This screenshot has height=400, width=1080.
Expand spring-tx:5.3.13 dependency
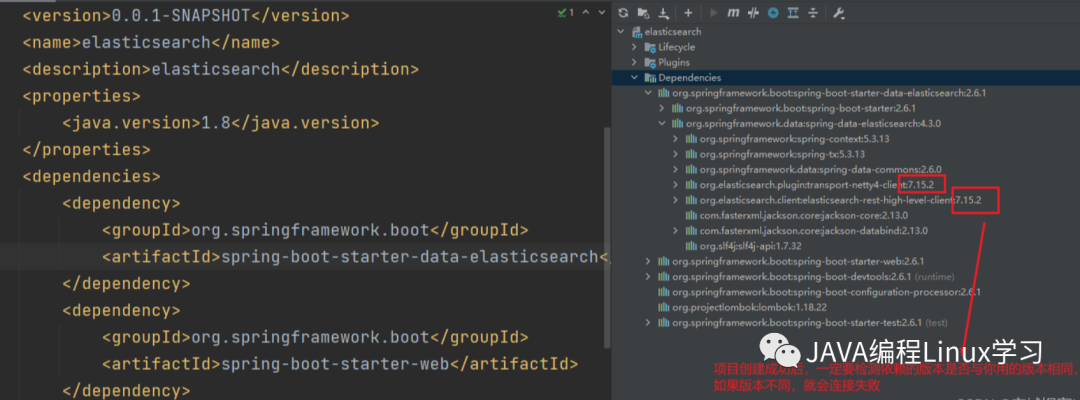(676, 154)
